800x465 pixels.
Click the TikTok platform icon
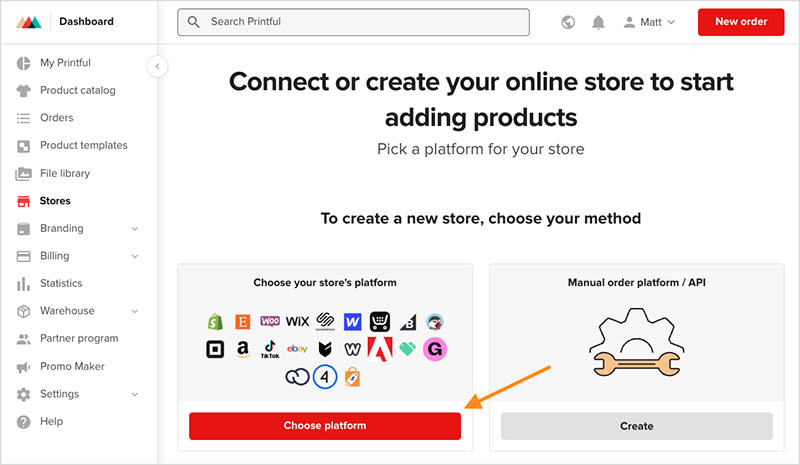[x=270, y=350]
